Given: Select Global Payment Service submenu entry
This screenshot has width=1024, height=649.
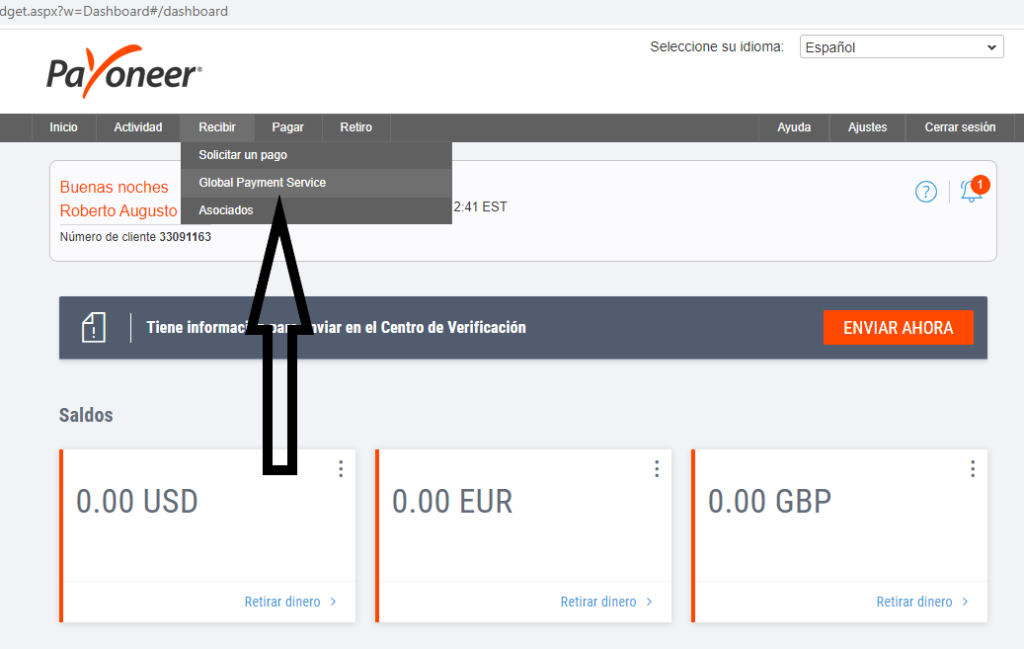Looking at the screenshot, I should pyautogui.click(x=316, y=183).
